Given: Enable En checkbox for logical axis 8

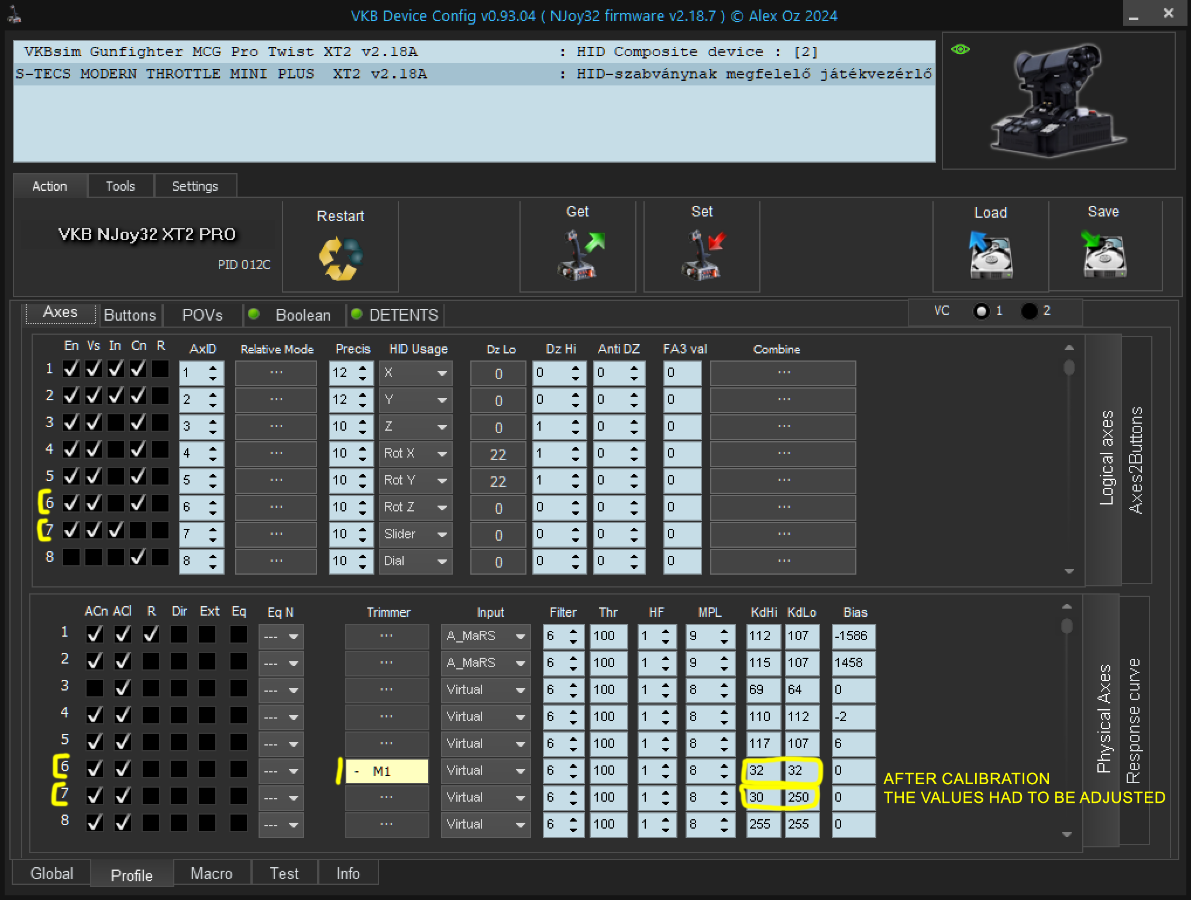Looking at the screenshot, I should tap(71, 557).
